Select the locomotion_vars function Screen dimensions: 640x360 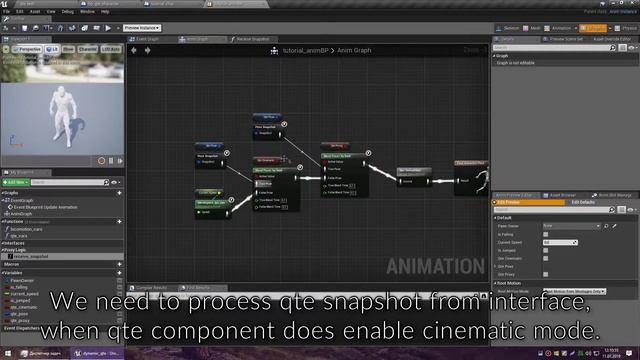26,229
